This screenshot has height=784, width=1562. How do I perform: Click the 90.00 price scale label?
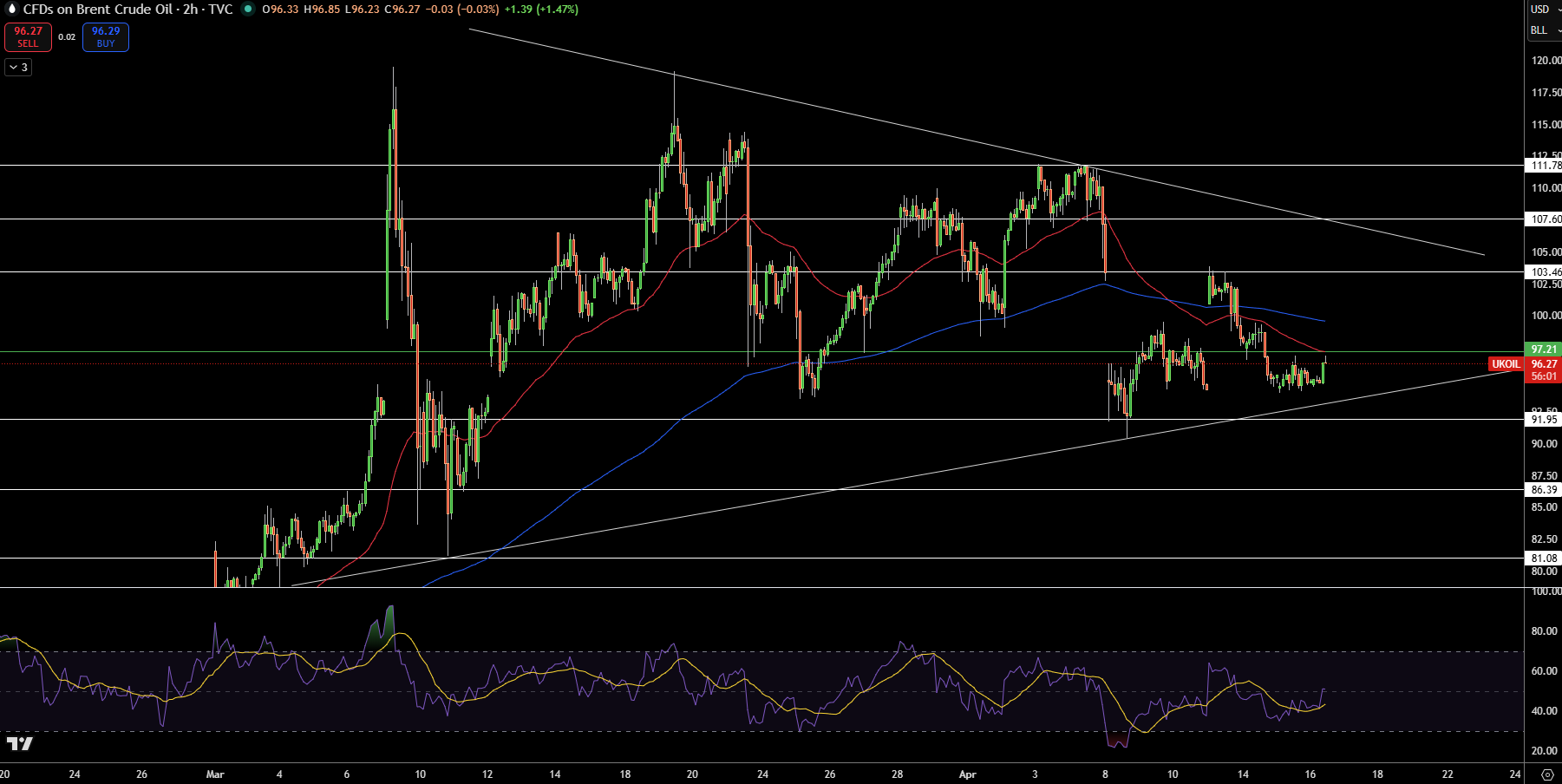coord(1544,444)
